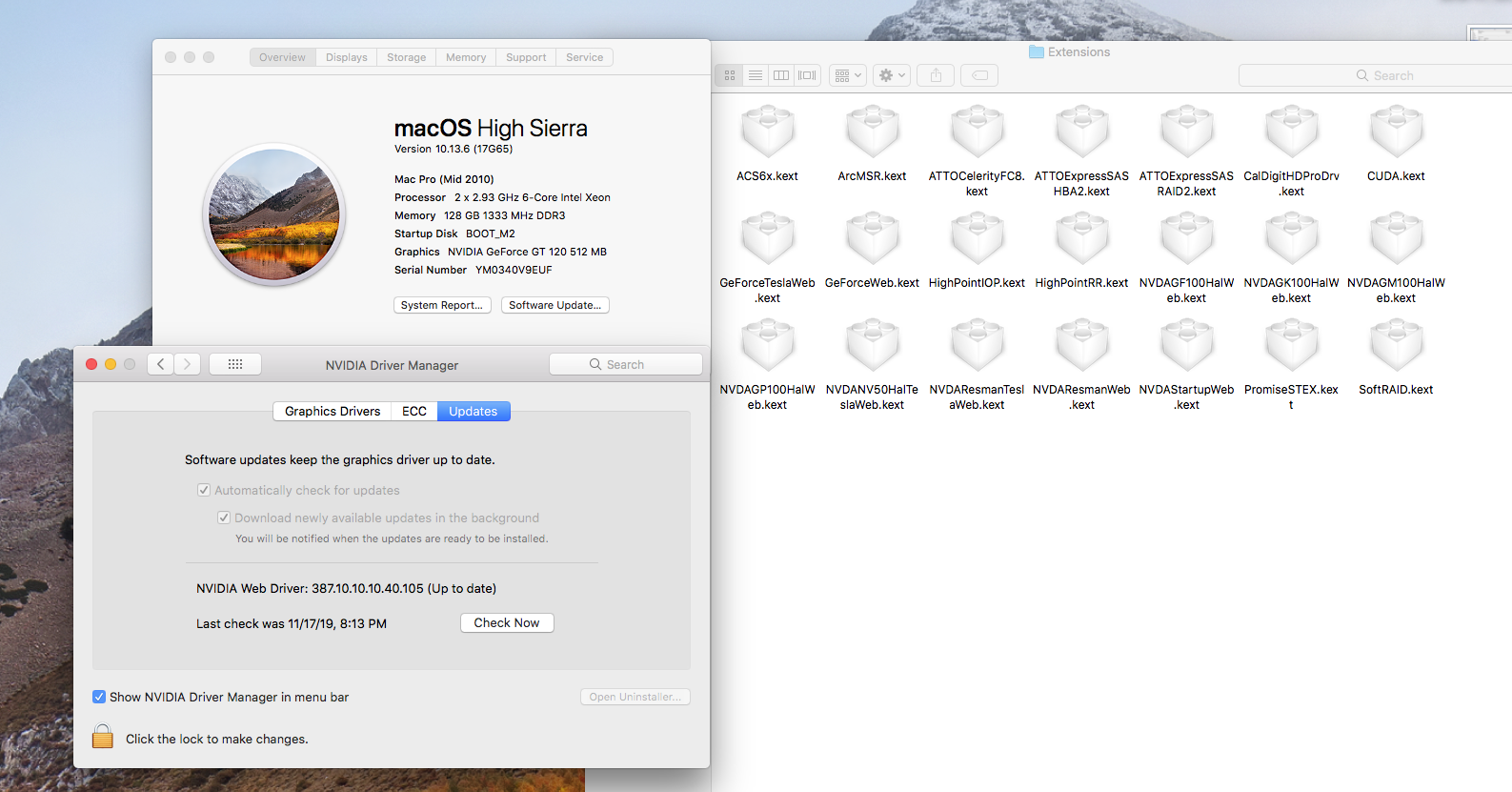
Task: Switch Finder to column view
Action: (x=781, y=75)
